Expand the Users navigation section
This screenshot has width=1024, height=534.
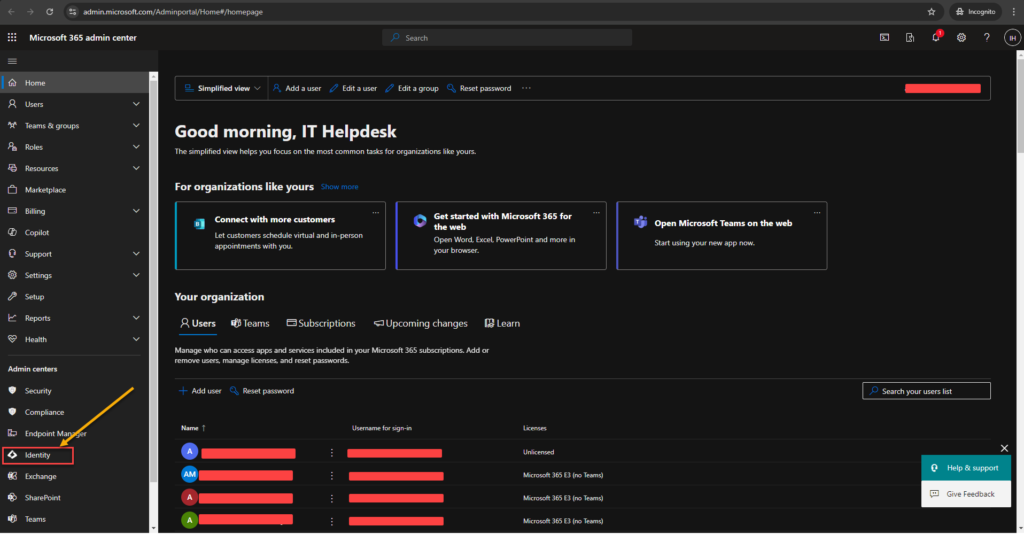tap(136, 104)
